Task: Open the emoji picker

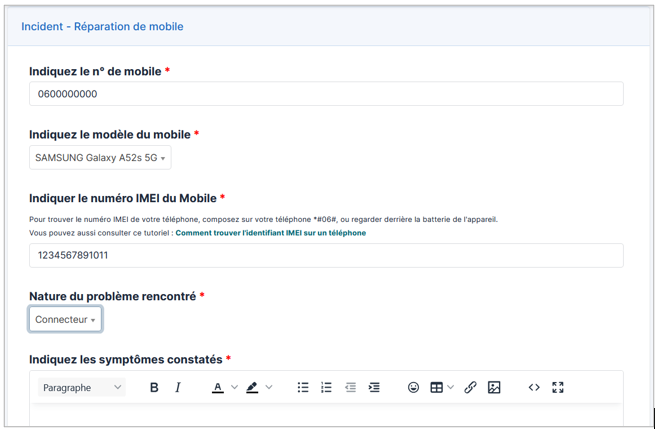Action: pos(413,388)
